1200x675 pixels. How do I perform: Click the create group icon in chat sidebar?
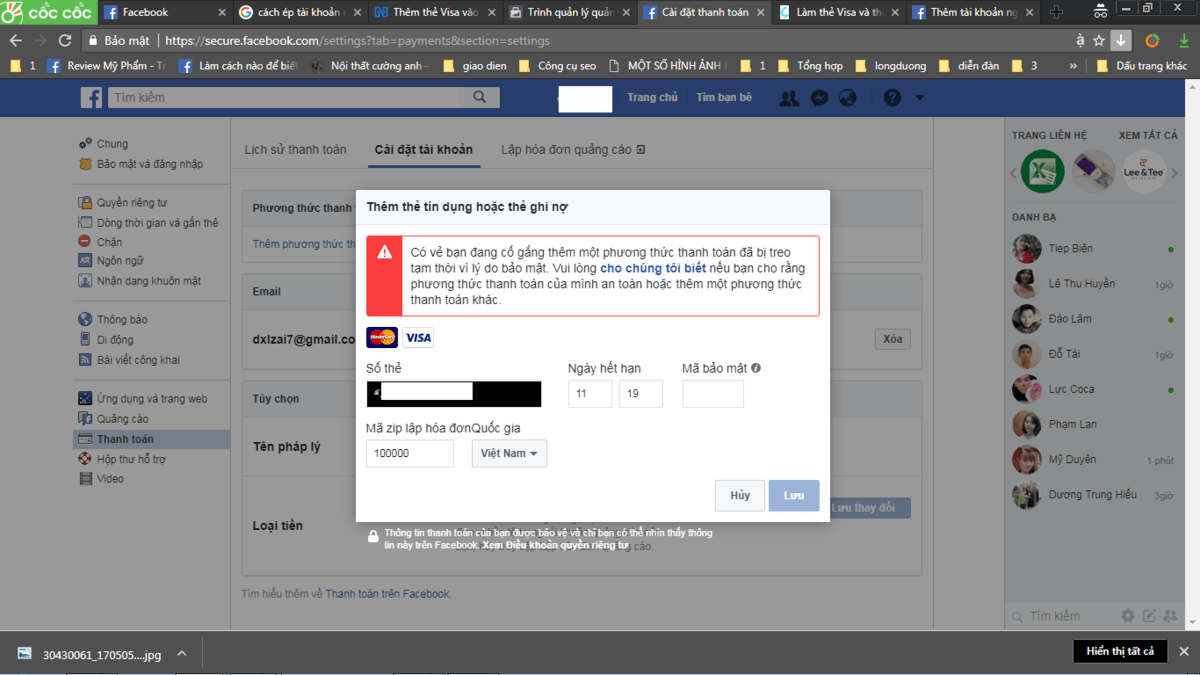click(x=1170, y=616)
